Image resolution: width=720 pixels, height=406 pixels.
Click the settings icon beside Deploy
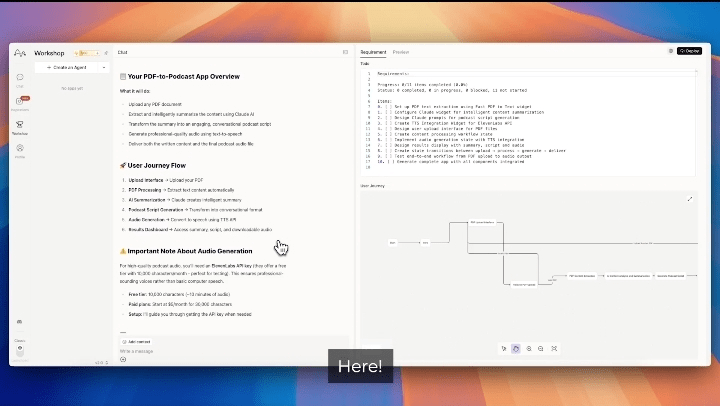[x=670, y=50]
